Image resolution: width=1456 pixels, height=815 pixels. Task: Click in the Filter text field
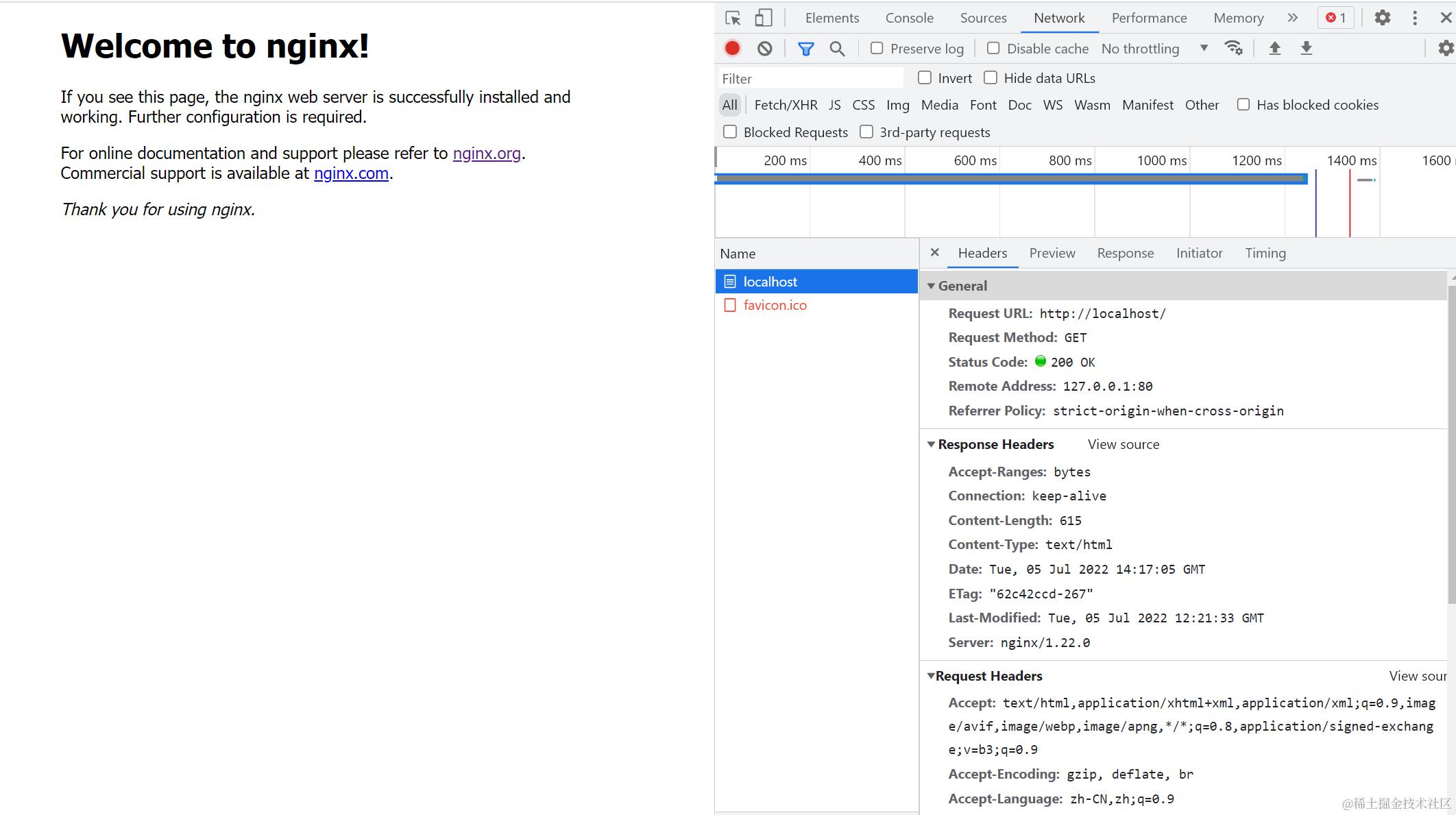(x=810, y=78)
